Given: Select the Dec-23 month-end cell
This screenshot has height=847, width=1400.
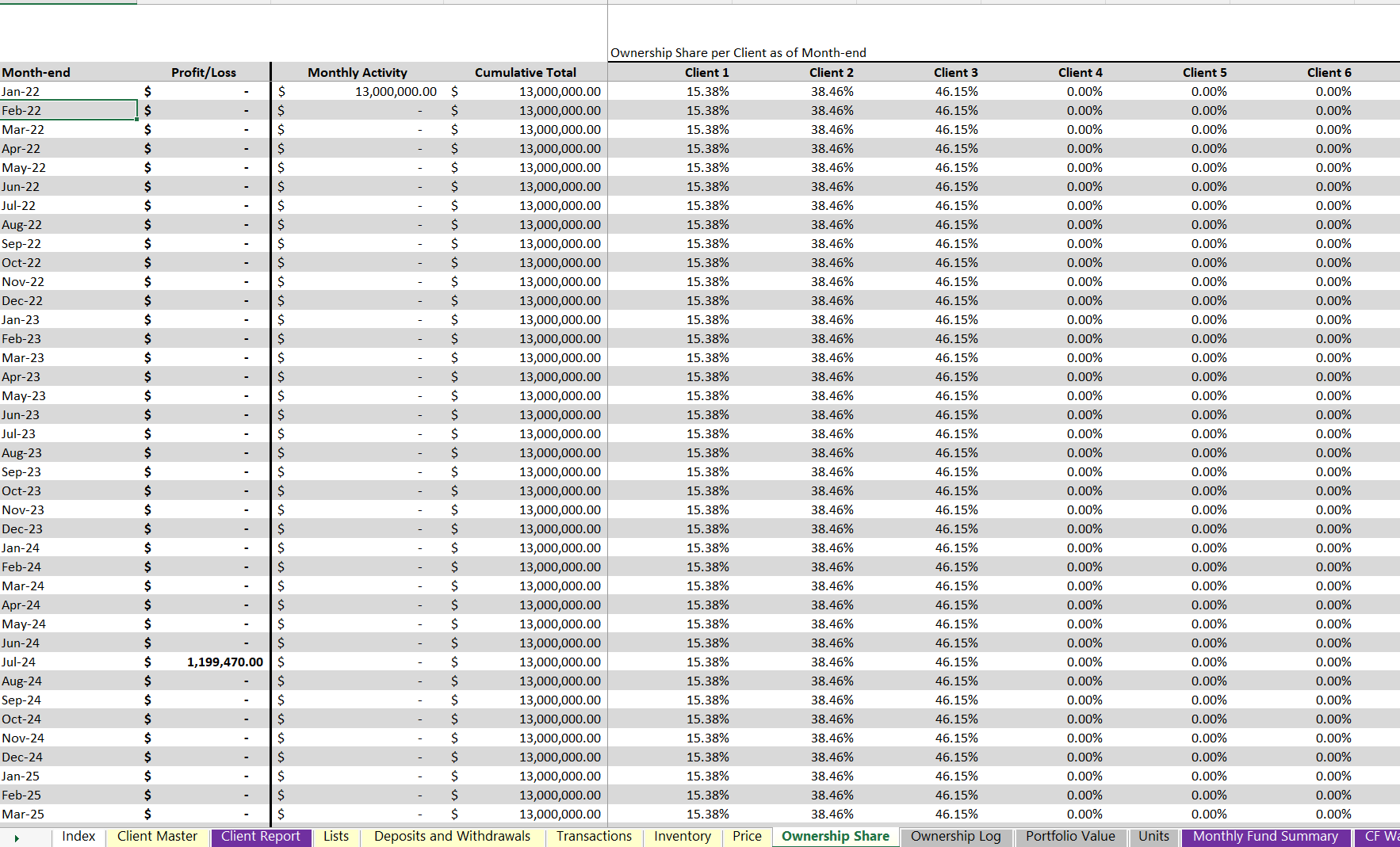Looking at the screenshot, I should [x=69, y=528].
